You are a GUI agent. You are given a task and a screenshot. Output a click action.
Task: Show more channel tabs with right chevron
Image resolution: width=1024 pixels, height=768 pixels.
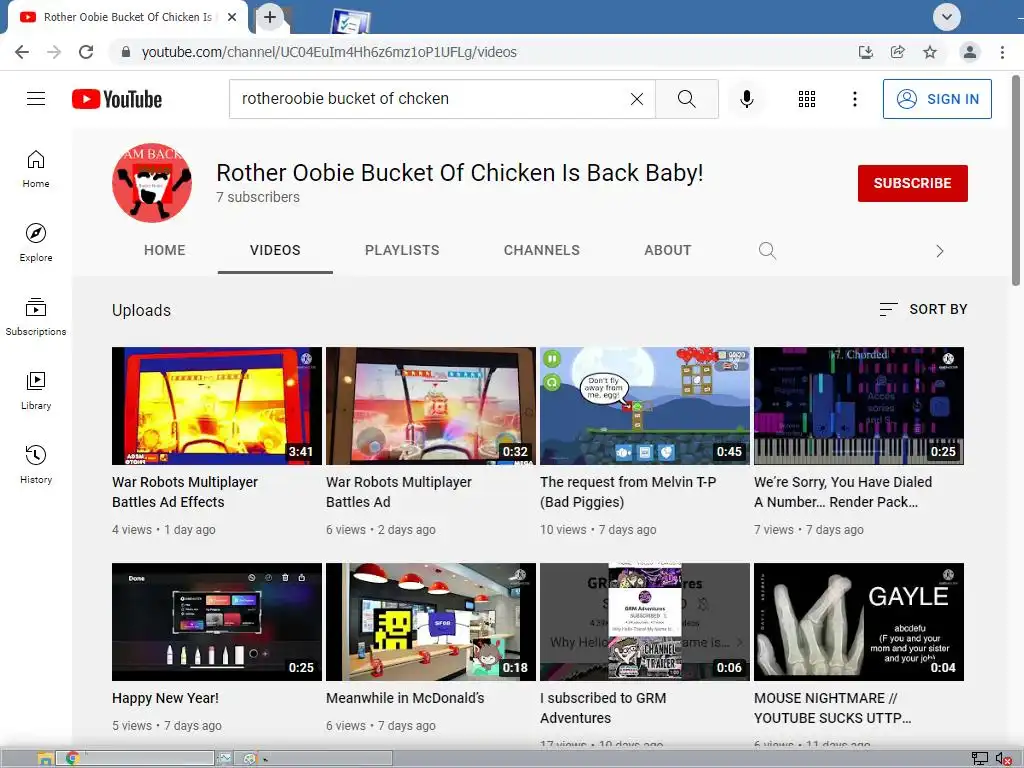(x=940, y=251)
